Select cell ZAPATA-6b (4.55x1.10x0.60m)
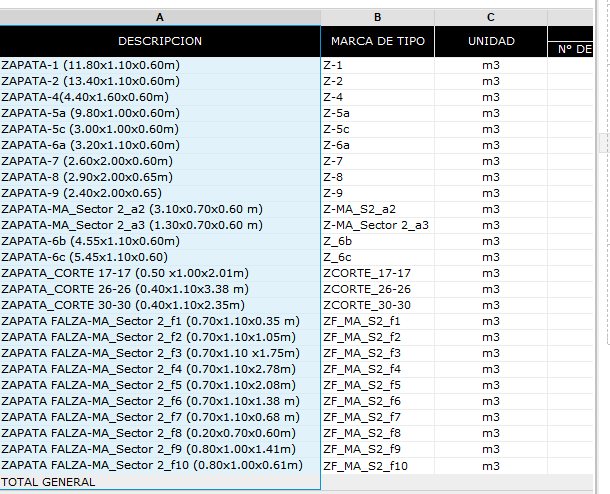 pyautogui.click(x=160, y=241)
